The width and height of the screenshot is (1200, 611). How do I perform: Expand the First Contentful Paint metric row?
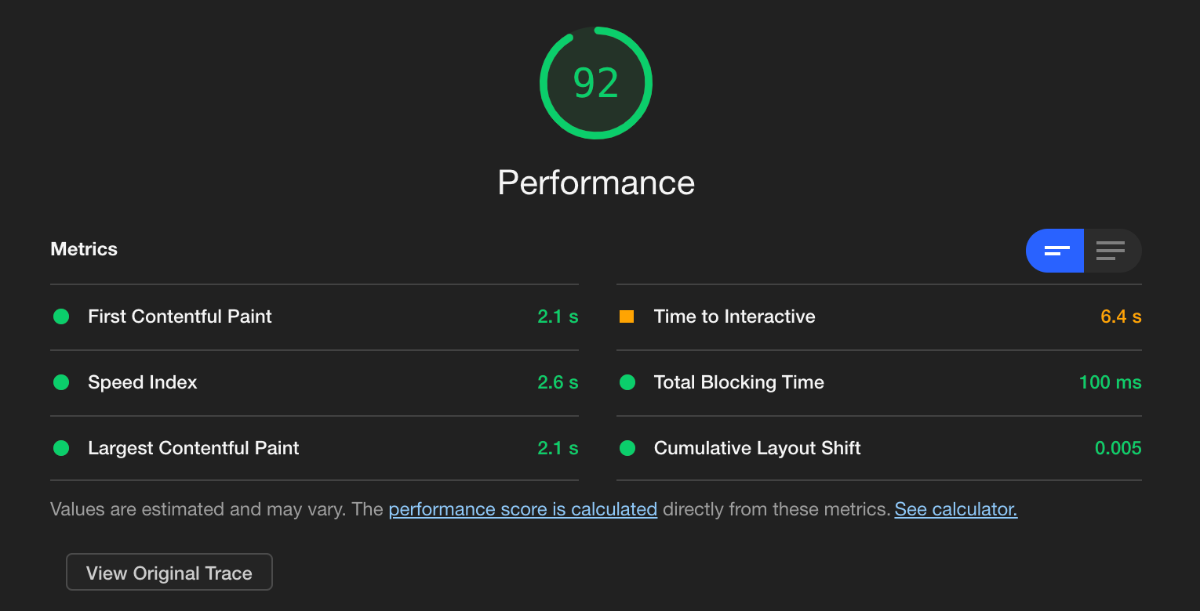tap(314, 317)
